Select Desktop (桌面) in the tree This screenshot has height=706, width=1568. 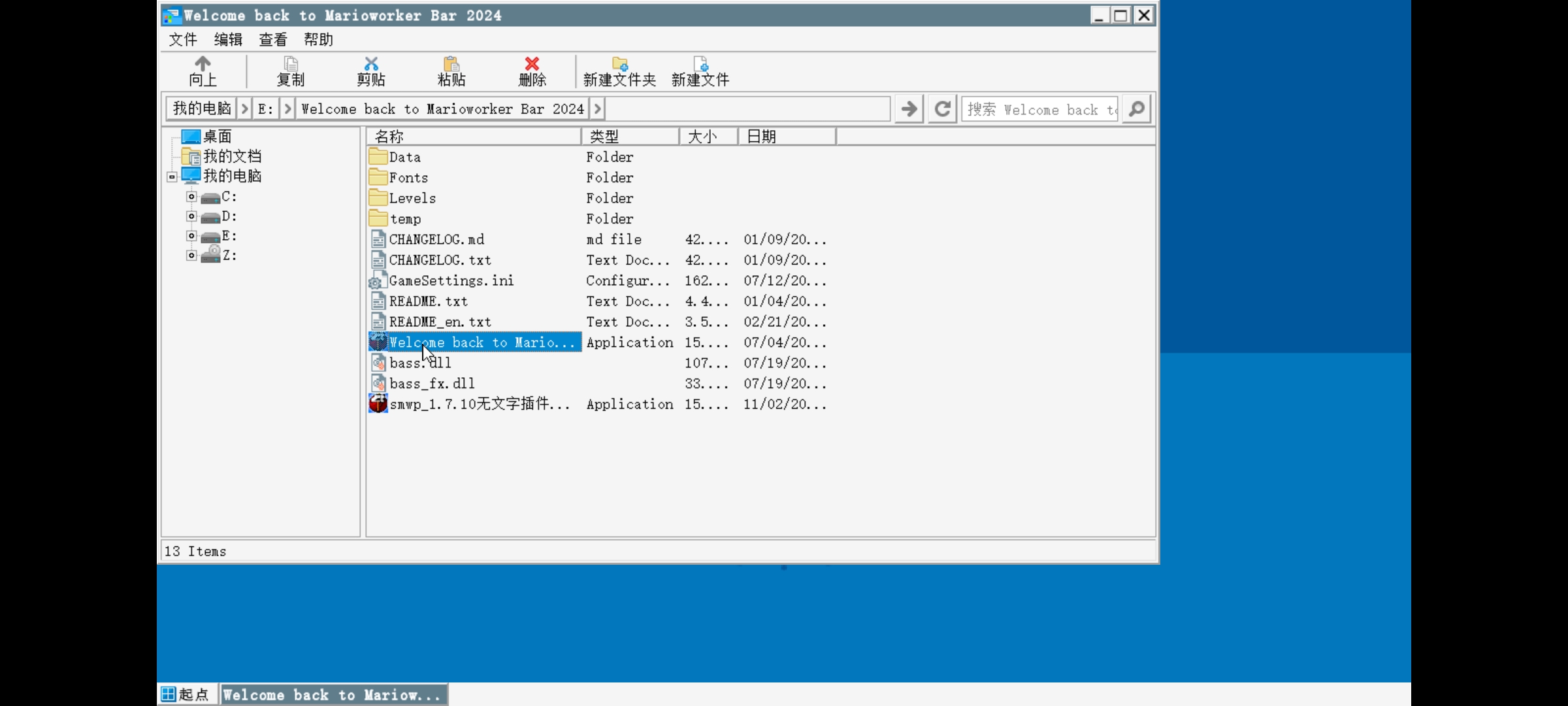click(217, 137)
